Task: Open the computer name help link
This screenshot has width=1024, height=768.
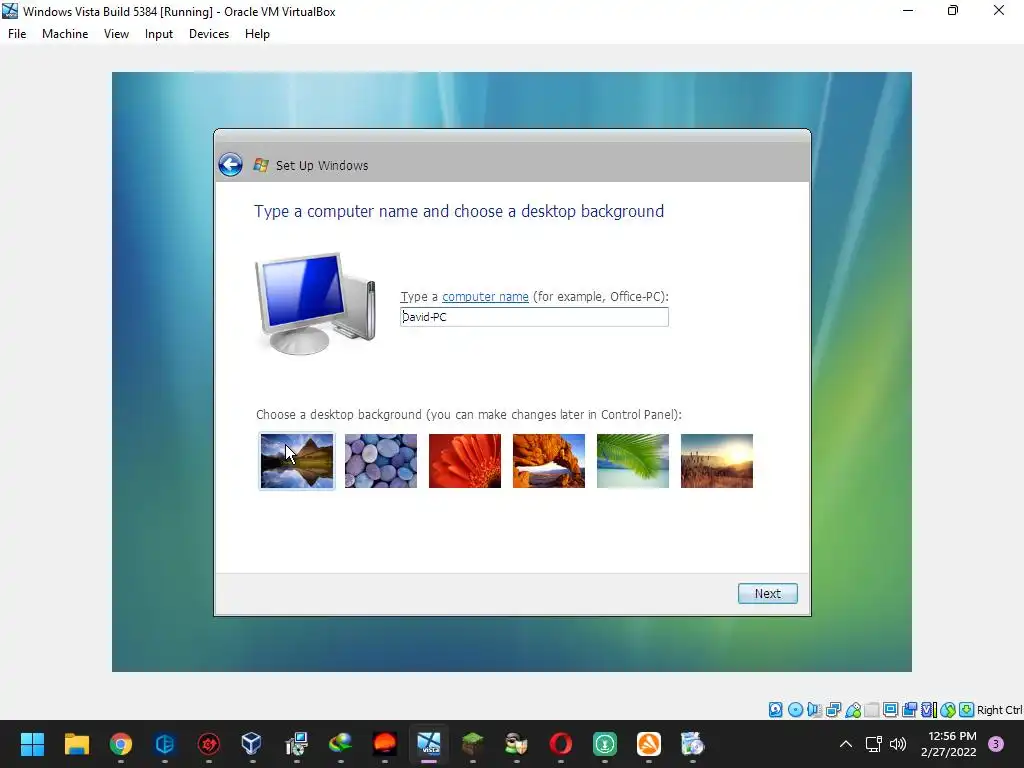Action: (485, 296)
